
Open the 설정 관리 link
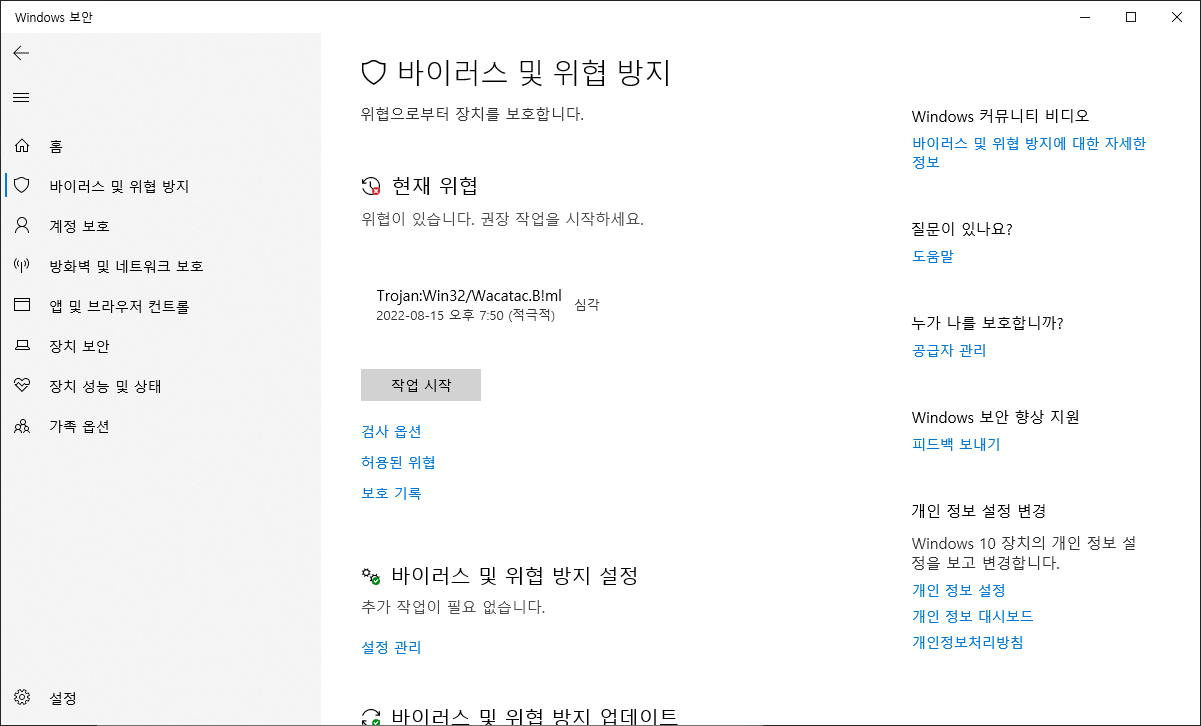point(391,648)
